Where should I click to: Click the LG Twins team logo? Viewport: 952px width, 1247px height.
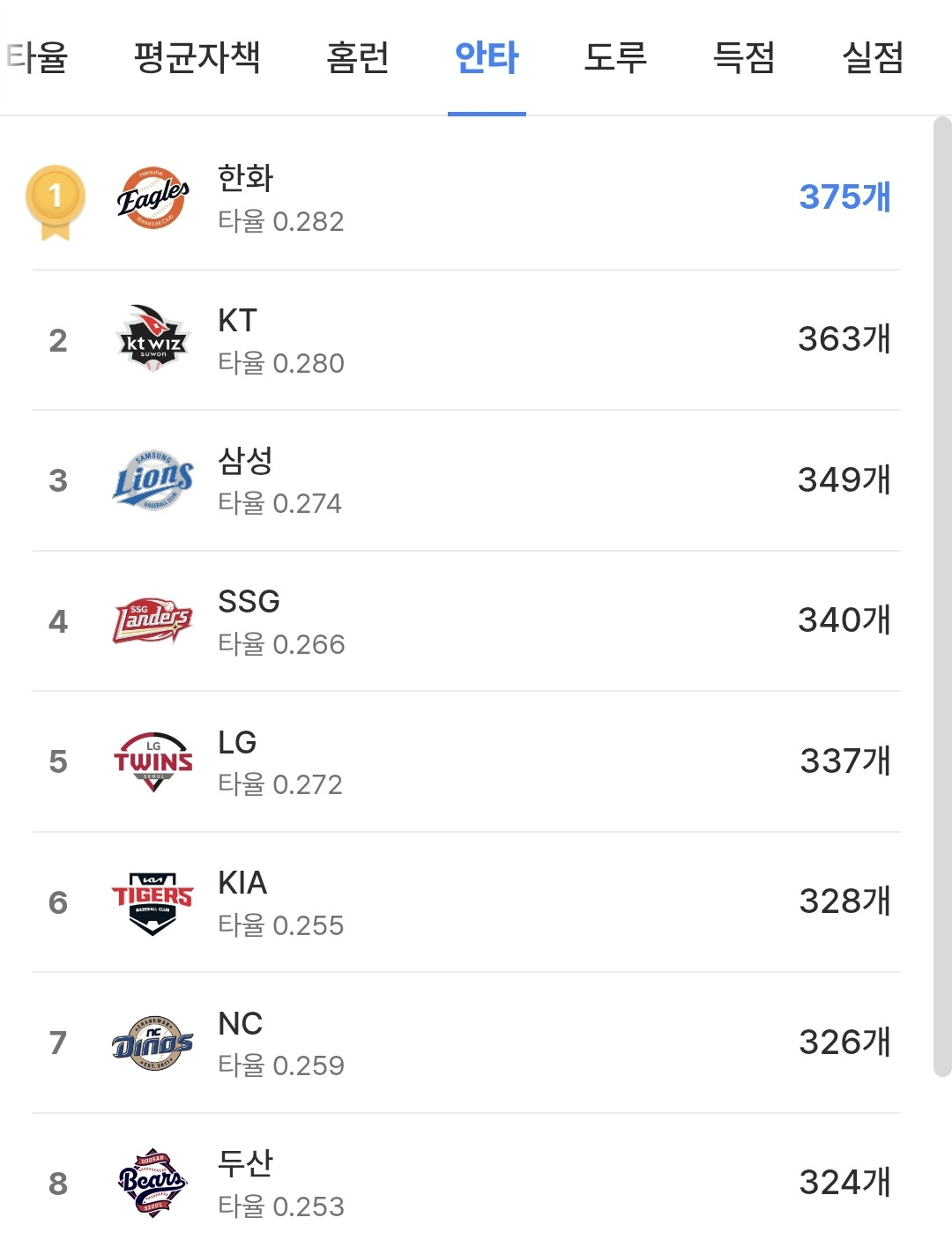152,761
